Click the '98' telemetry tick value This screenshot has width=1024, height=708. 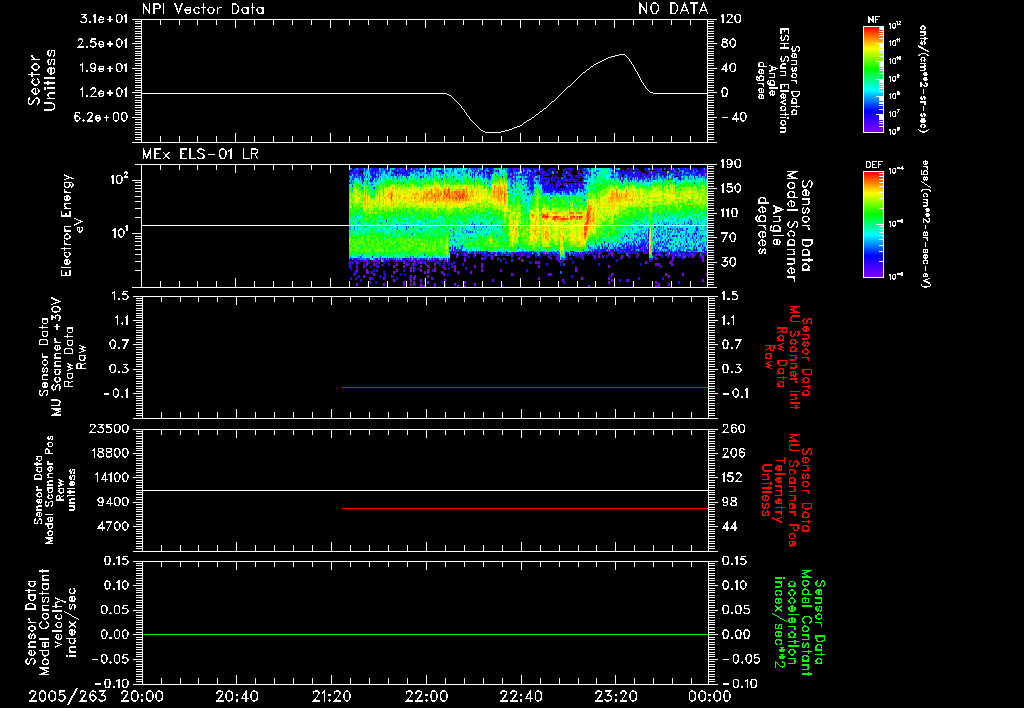pyautogui.click(x=728, y=502)
